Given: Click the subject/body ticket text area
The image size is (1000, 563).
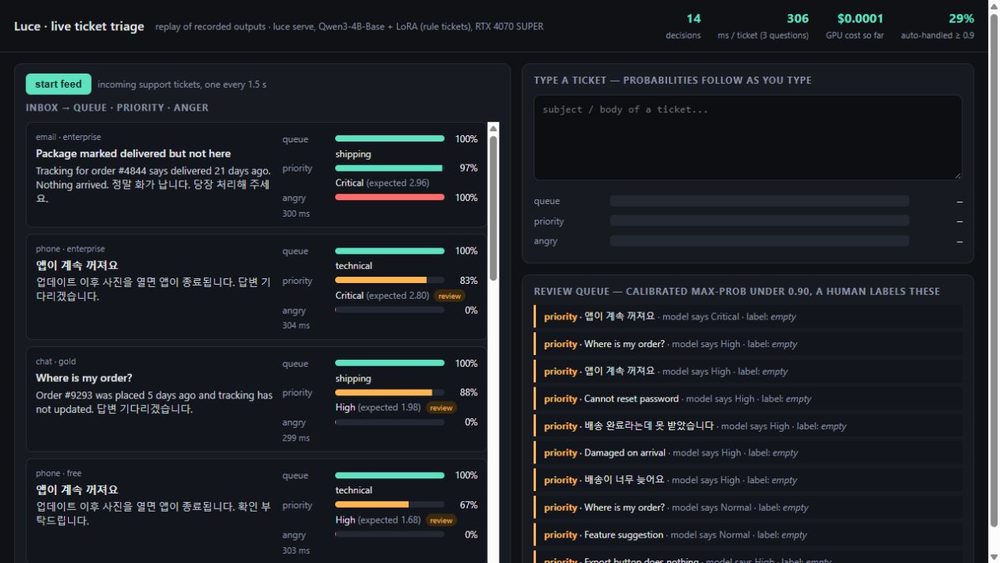Looking at the screenshot, I should click(x=747, y=137).
